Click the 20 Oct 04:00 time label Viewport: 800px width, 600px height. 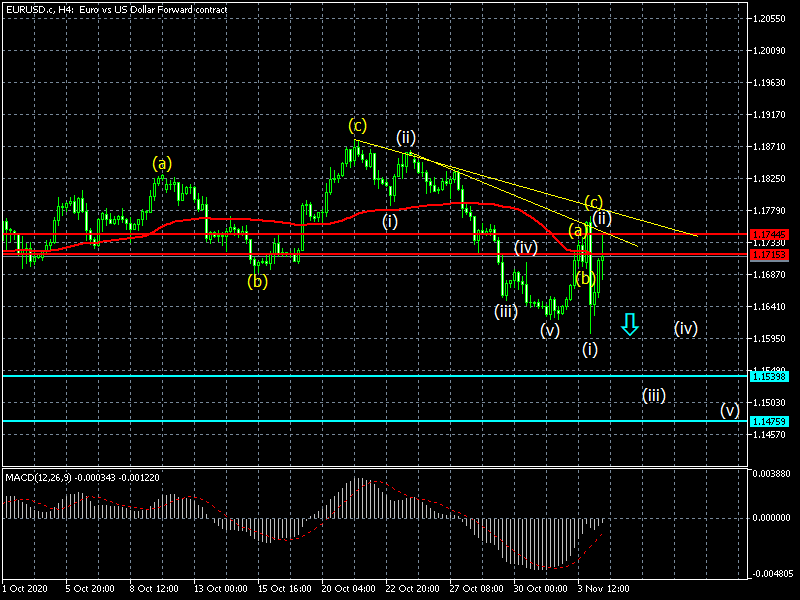coord(348,589)
